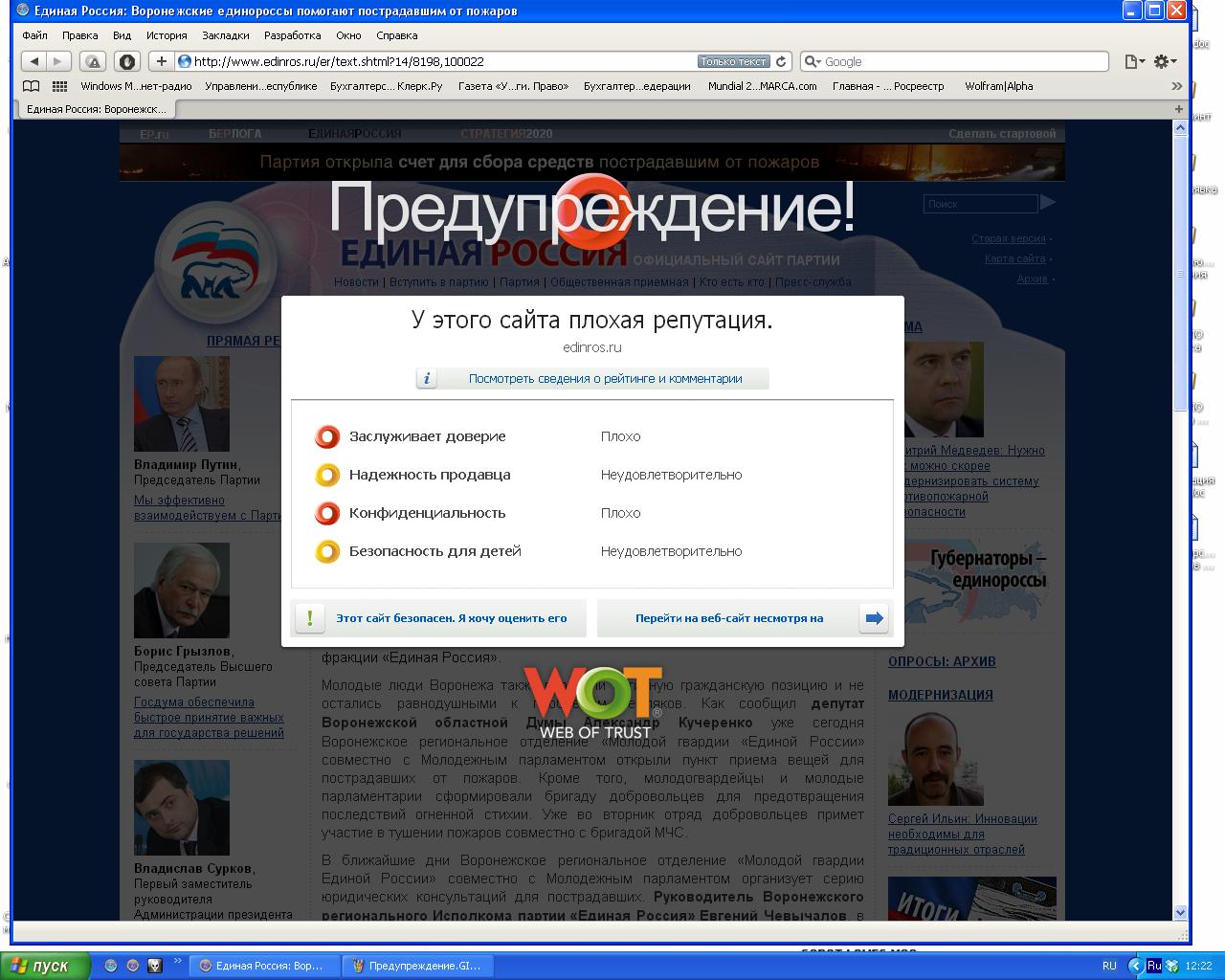
Task: Click the ОПРОСЫ: АРХИВ link
Action: [x=942, y=661]
